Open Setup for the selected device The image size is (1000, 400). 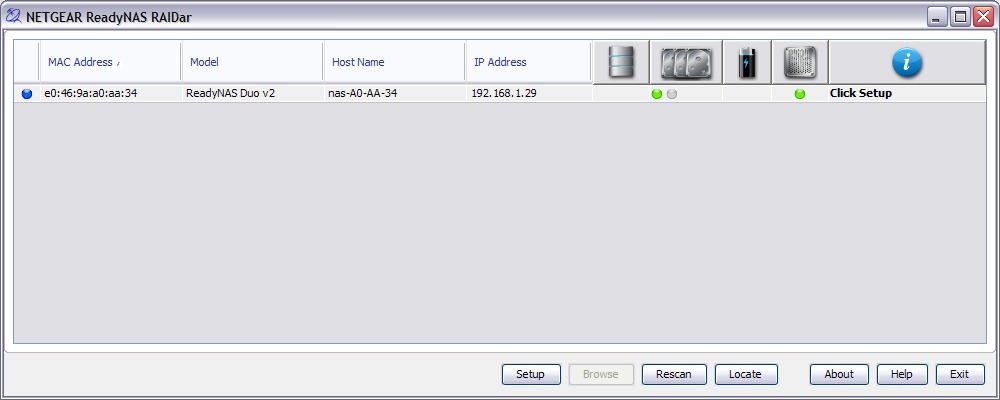pos(531,374)
